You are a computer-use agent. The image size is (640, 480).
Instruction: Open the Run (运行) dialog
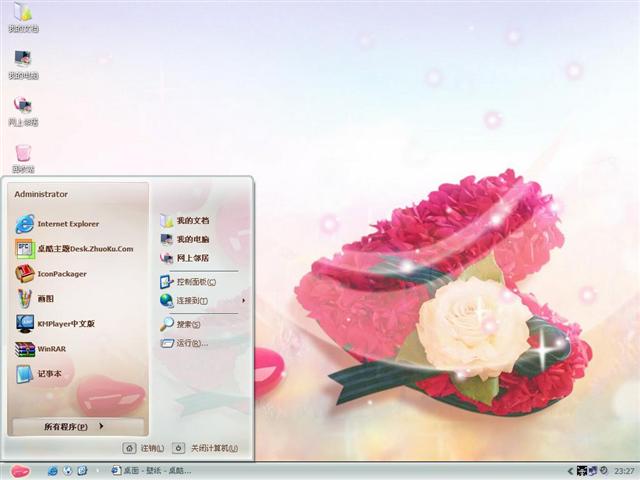point(184,343)
